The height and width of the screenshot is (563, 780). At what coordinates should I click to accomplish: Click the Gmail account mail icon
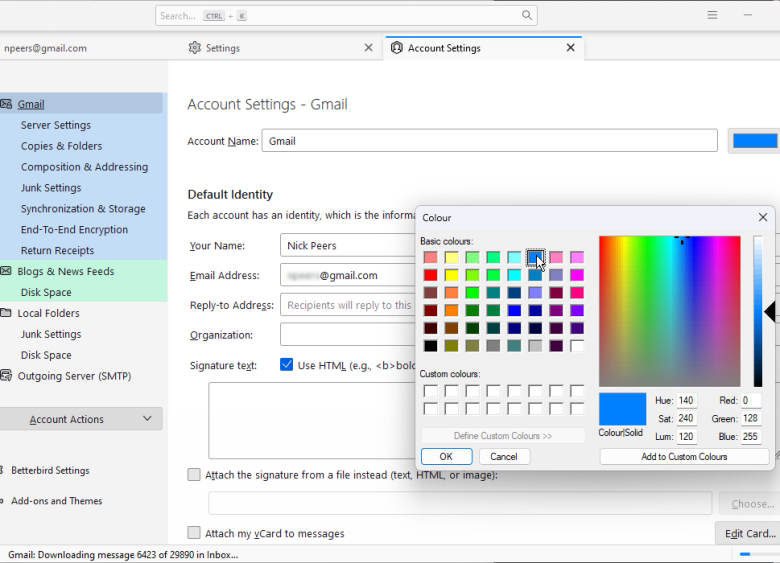click(x=7, y=104)
